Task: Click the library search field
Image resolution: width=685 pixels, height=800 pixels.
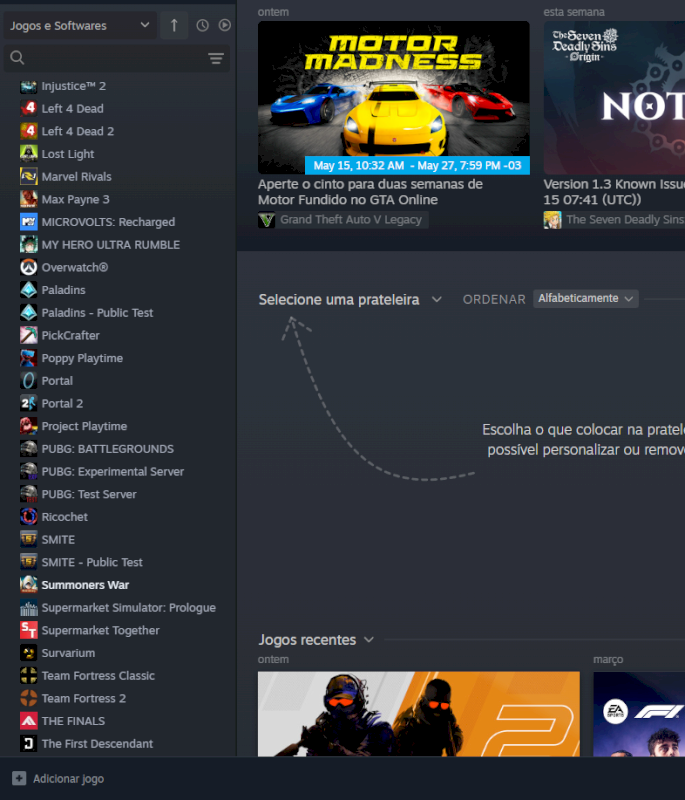Action: 117,58
